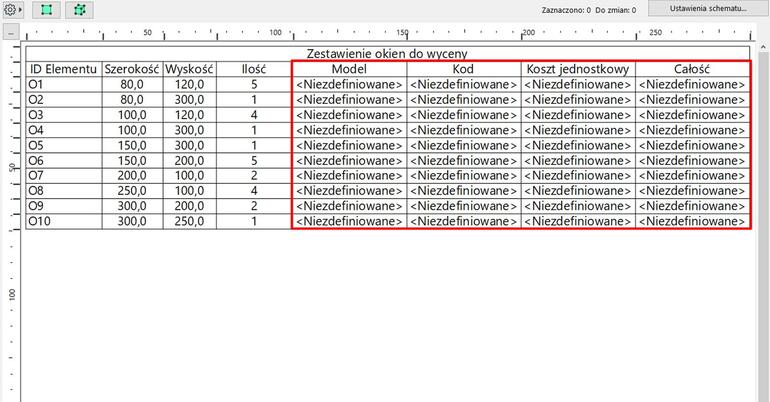Click the ruler corner collapse button
The height and width of the screenshot is (402, 770).
tap(11, 32)
